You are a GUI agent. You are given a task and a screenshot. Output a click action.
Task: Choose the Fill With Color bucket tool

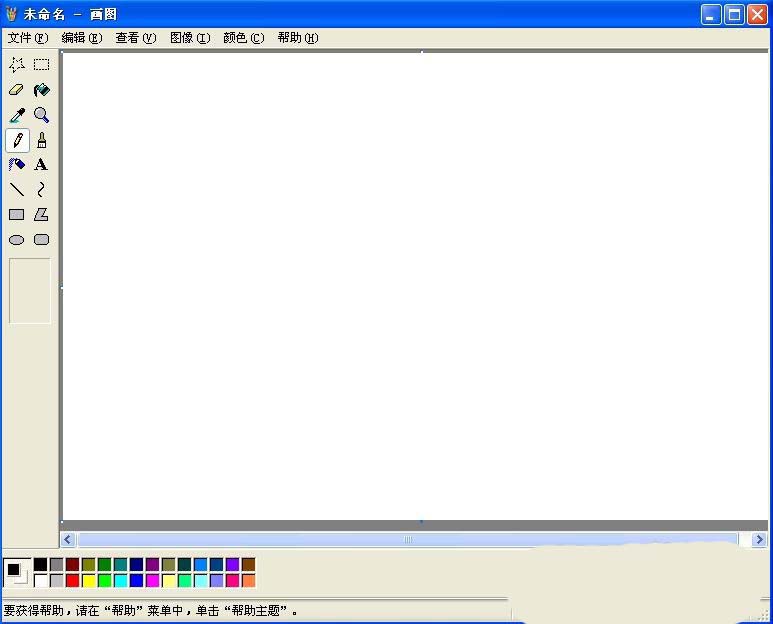point(41,90)
